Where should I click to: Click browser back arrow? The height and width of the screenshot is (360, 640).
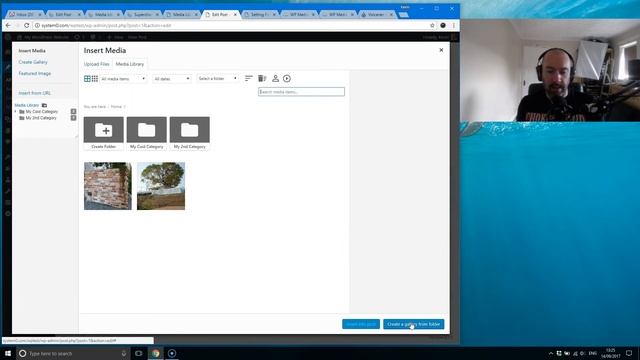[x=8, y=25]
